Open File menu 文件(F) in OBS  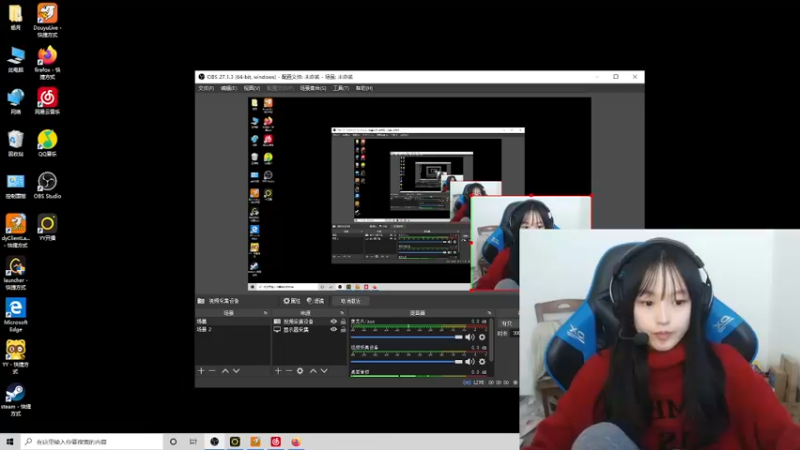point(206,88)
